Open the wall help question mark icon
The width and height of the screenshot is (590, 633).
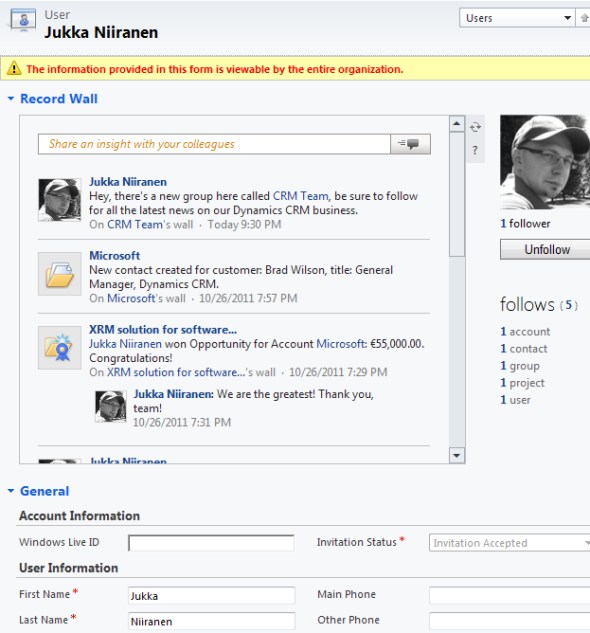point(475,150)
